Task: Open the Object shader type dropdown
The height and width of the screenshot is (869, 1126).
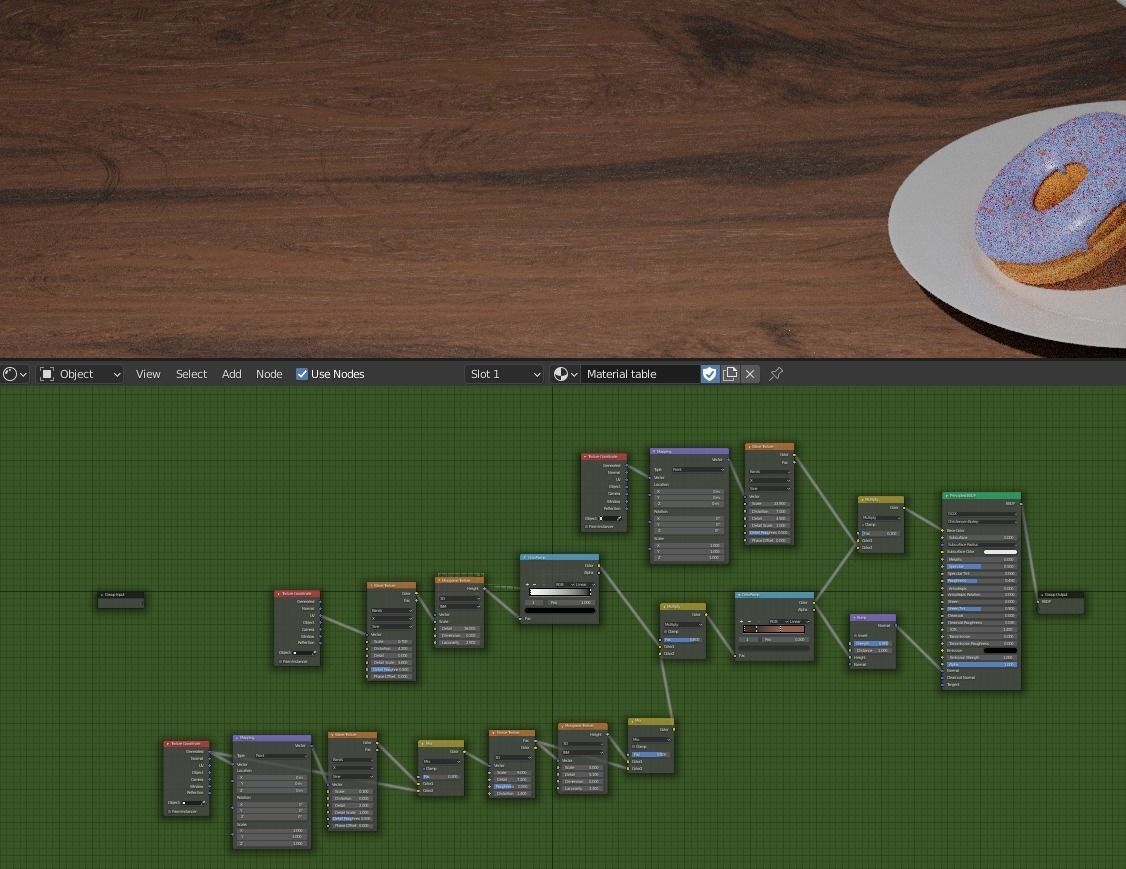Action: tap(80, 374)
